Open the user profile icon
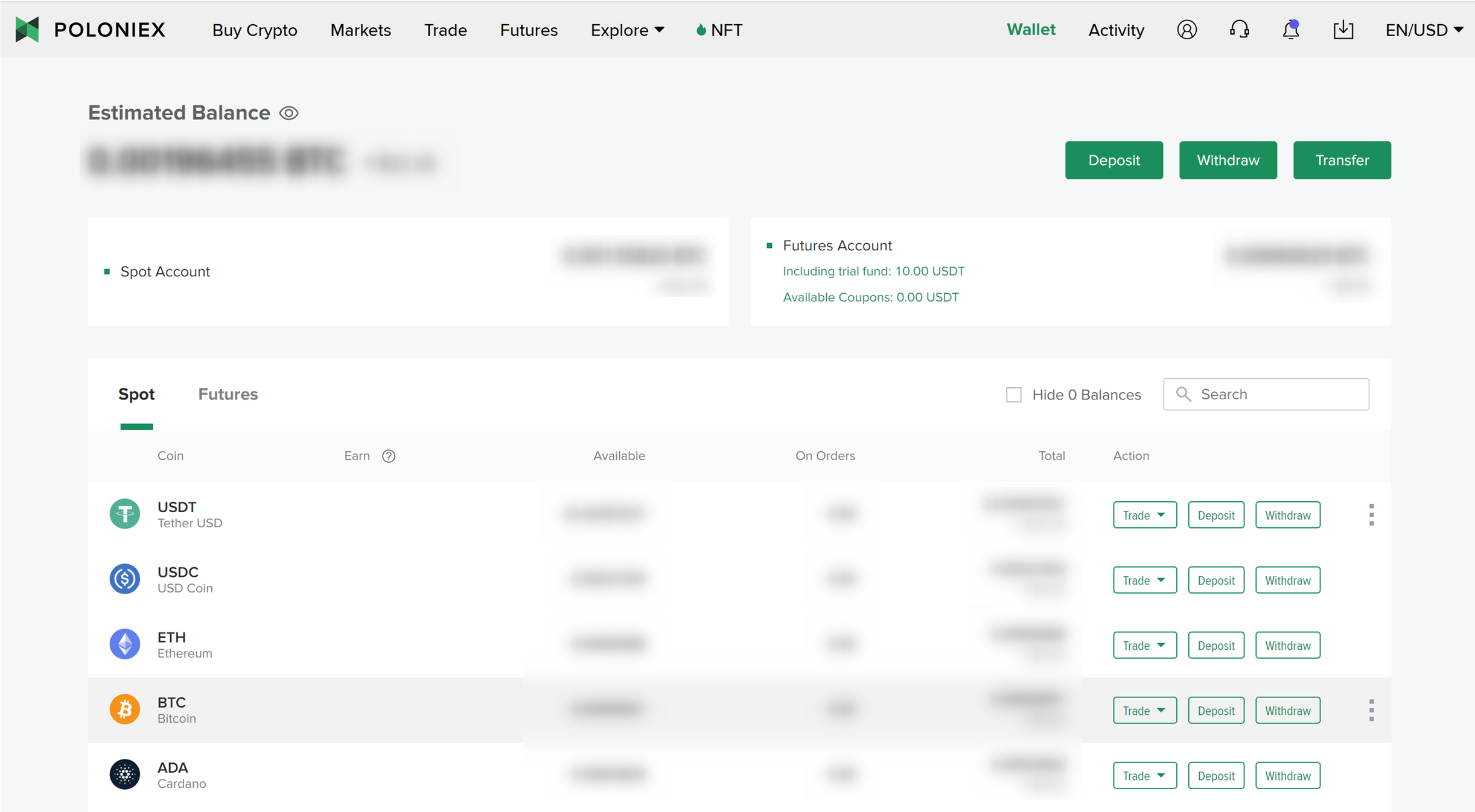Viewport: 1475px width, 812px height. coord(1187,30)
